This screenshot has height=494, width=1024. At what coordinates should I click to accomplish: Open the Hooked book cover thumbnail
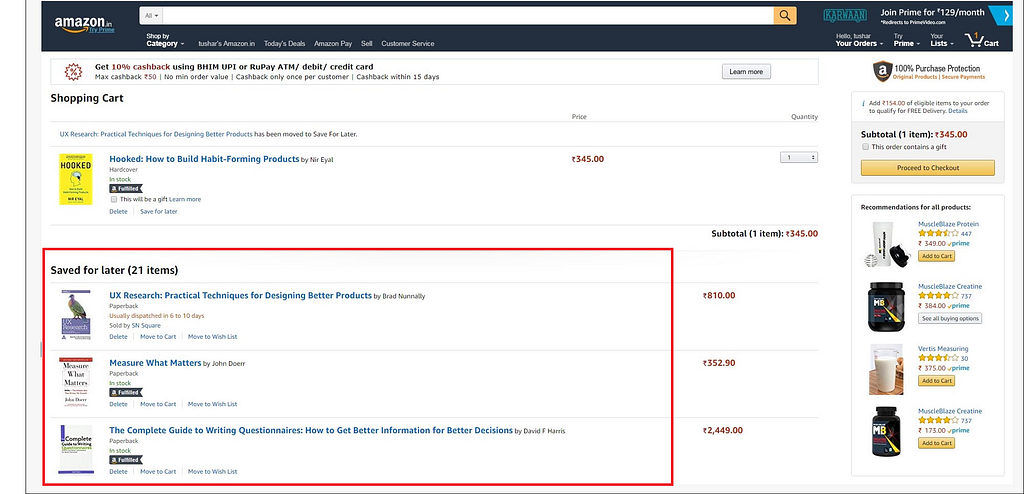coord(76,180)
